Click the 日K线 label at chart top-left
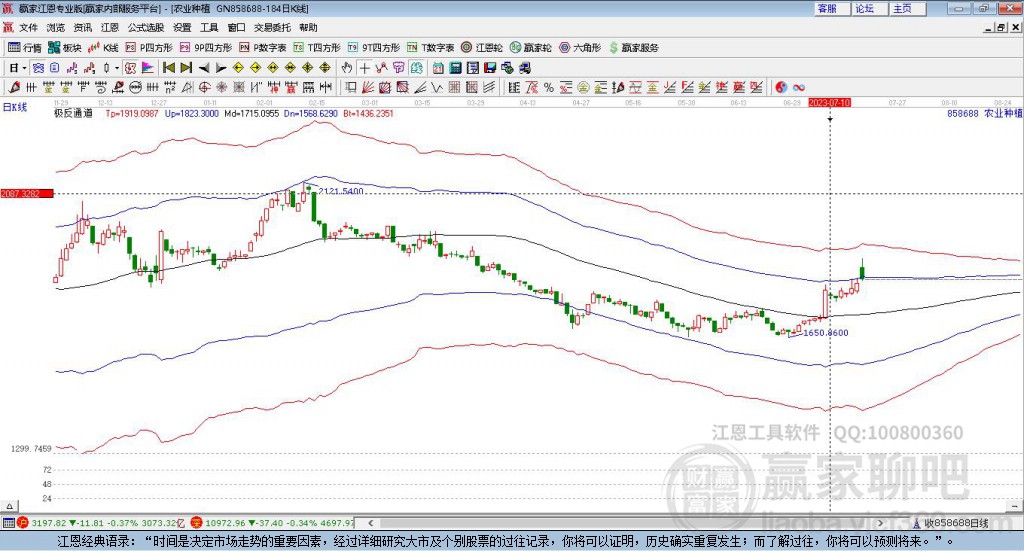Image resolution: width=1024 pixels, height=551 pixels. point(14,106)
